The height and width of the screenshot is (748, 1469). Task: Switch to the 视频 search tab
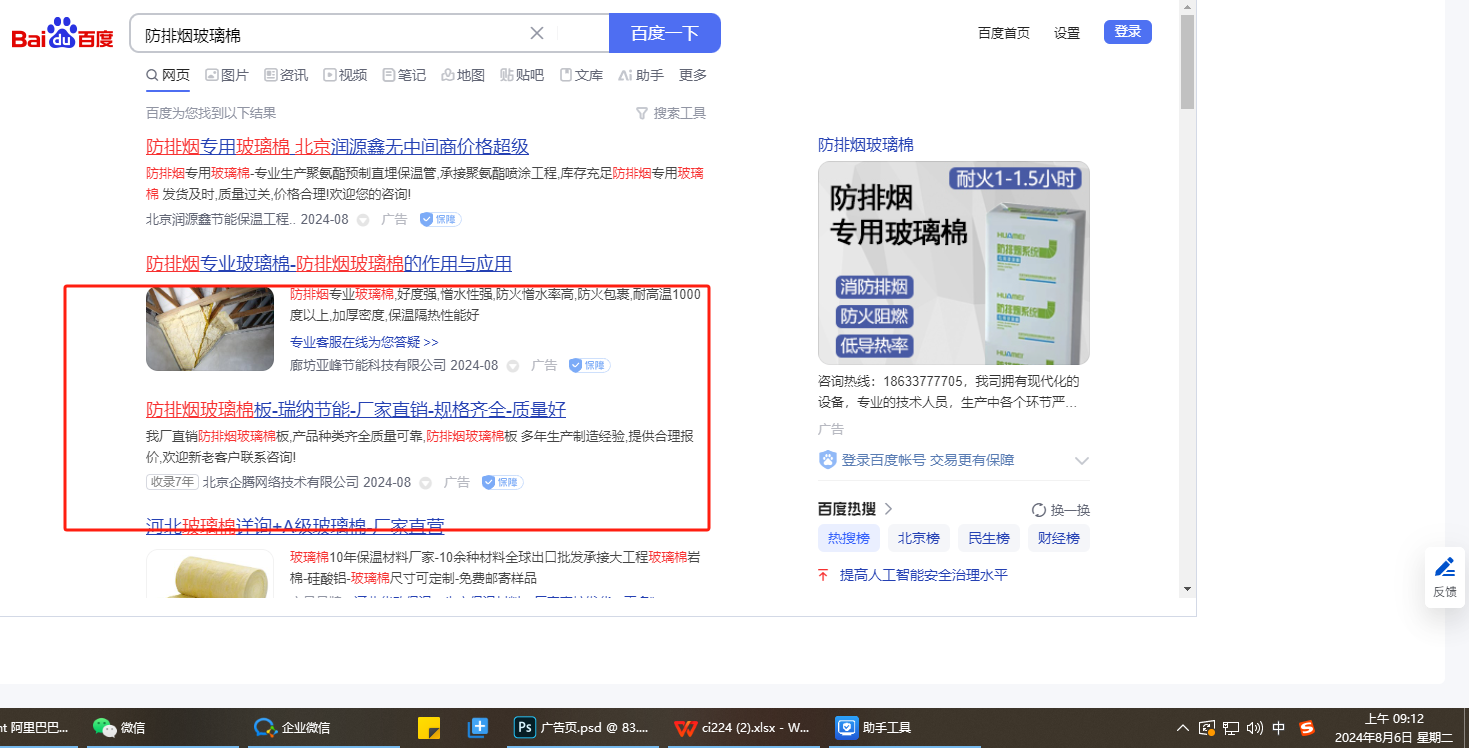(345, 75)
